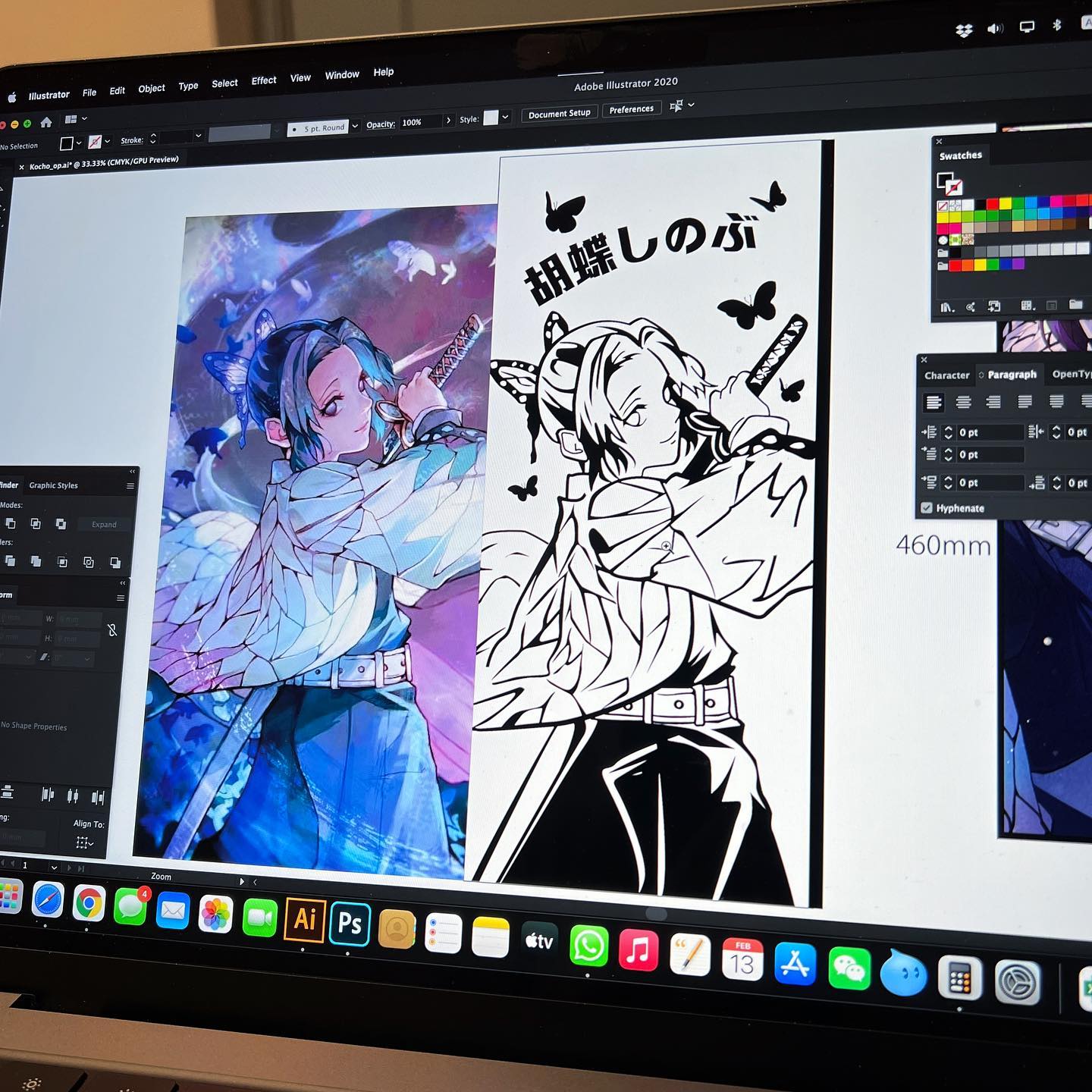Click the Swatches panel tab
This screenshot has width=1092, height=1092.
point(960,155)
